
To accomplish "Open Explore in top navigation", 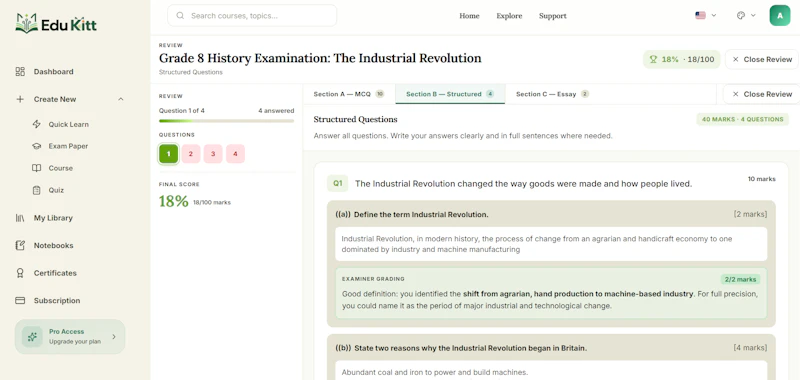I will [x=509, y=16].
